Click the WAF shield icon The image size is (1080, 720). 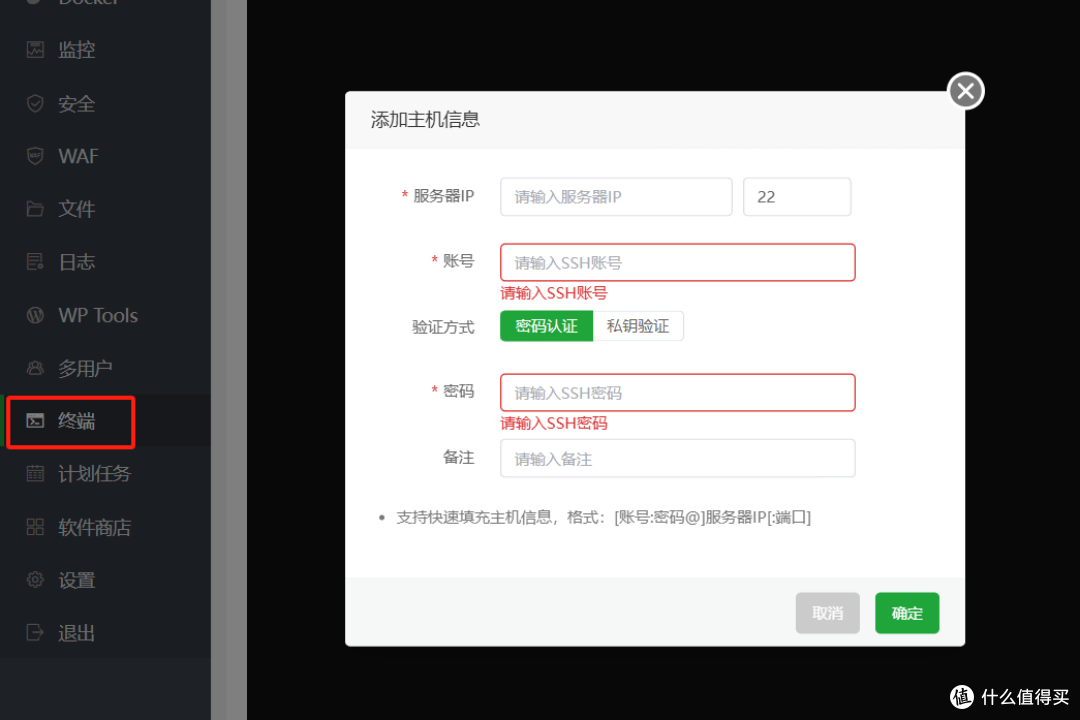click(x=35, y=156)
